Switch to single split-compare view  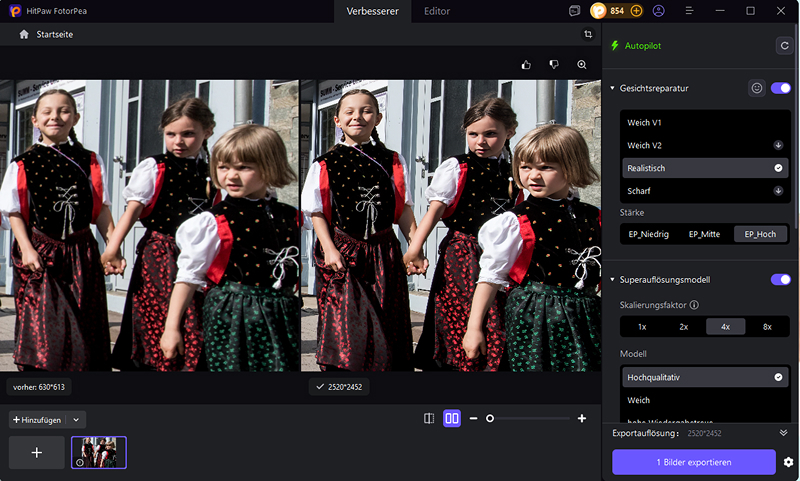429,419
